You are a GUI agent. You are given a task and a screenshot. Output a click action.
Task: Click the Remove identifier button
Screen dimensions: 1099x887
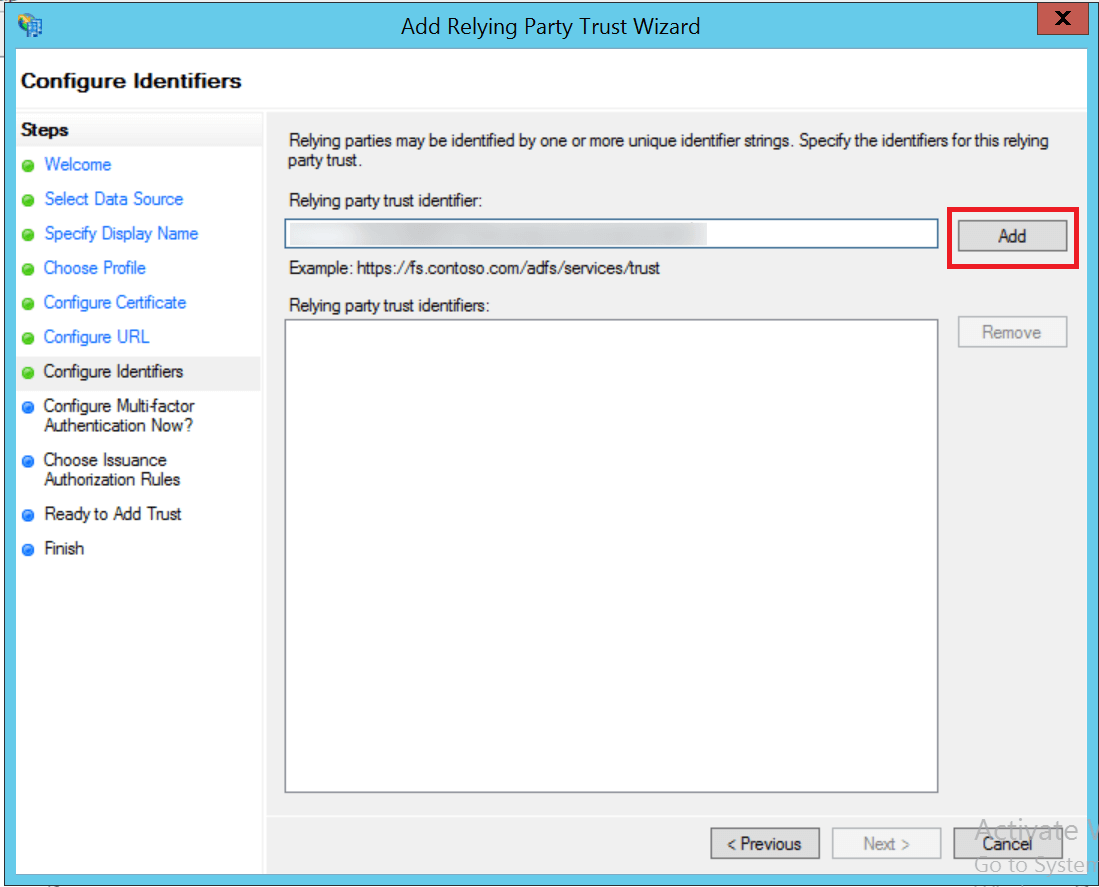click(1012, 332)
